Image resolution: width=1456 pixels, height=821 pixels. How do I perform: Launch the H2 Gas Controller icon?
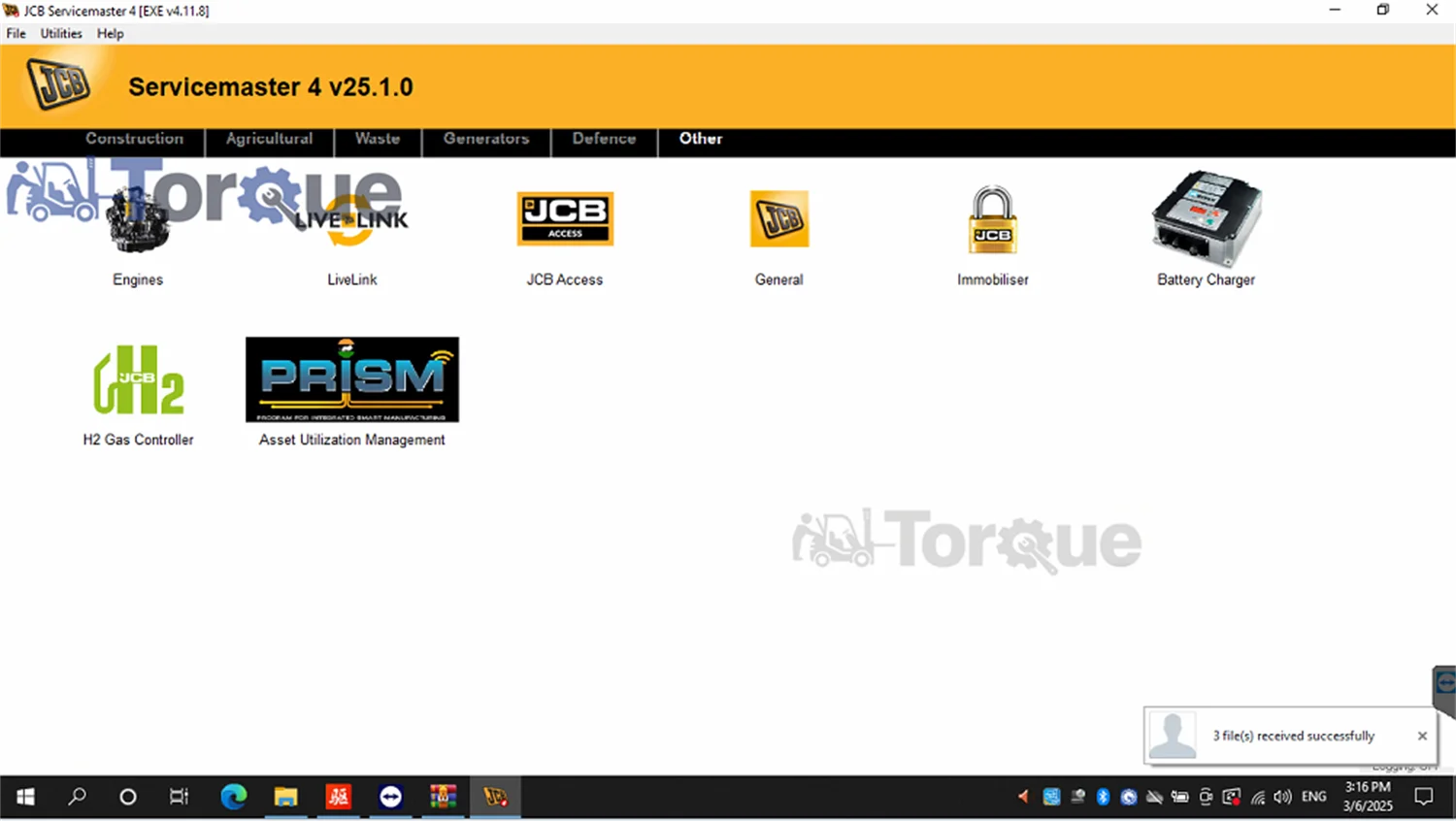point(138,379)
